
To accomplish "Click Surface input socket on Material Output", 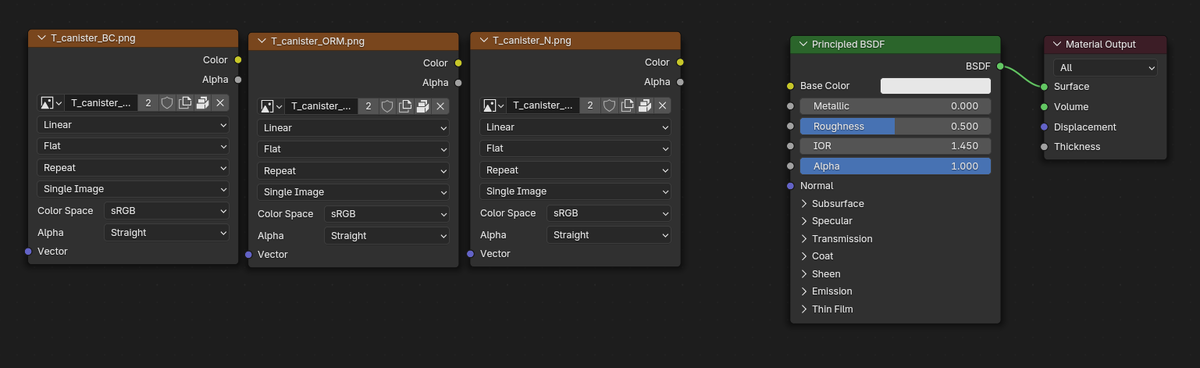I will click(x=1044, y=86).
